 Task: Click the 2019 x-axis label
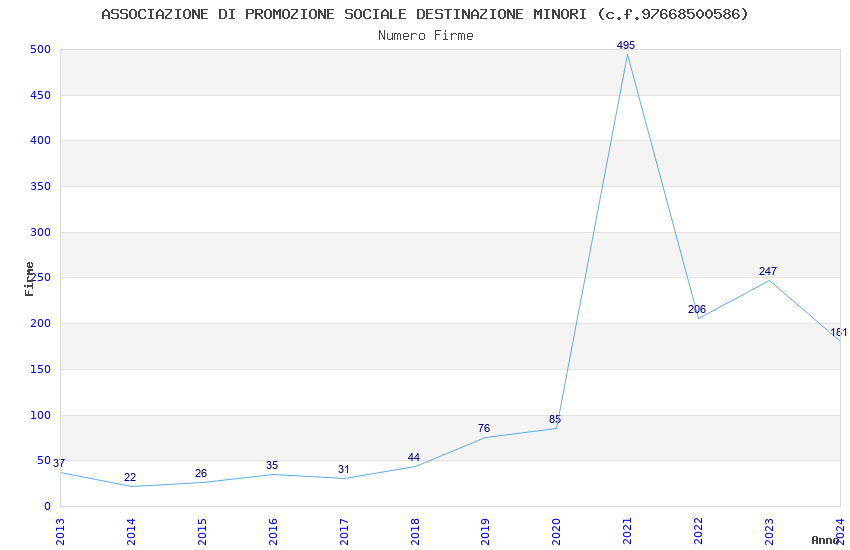coord(485,532)
